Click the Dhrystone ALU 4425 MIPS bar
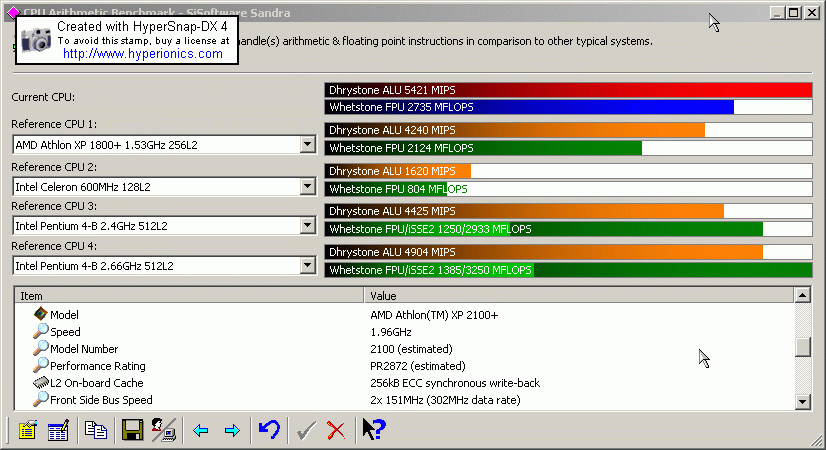Image resolution: width=826 pixels, height=450 pixels. (x=568, y=211)
